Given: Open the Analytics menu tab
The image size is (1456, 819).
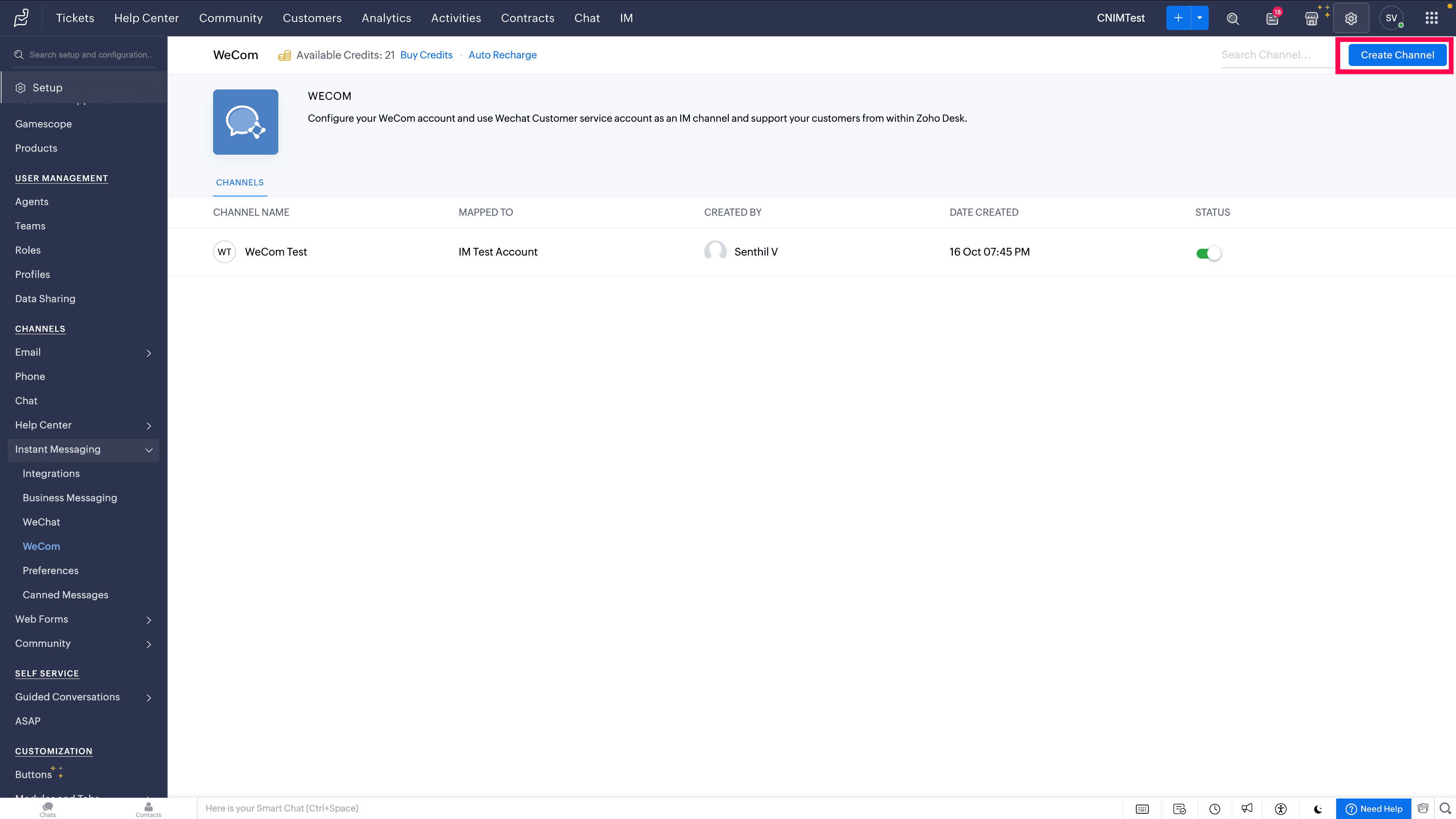Looking at the screenshot, I should pos(386,18).
